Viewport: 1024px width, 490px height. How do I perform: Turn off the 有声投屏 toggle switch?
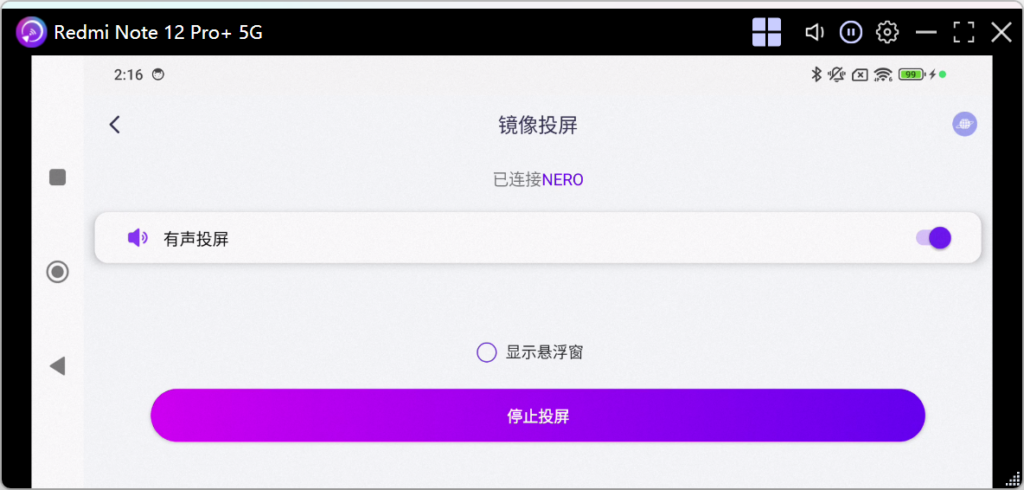point(933,238)
